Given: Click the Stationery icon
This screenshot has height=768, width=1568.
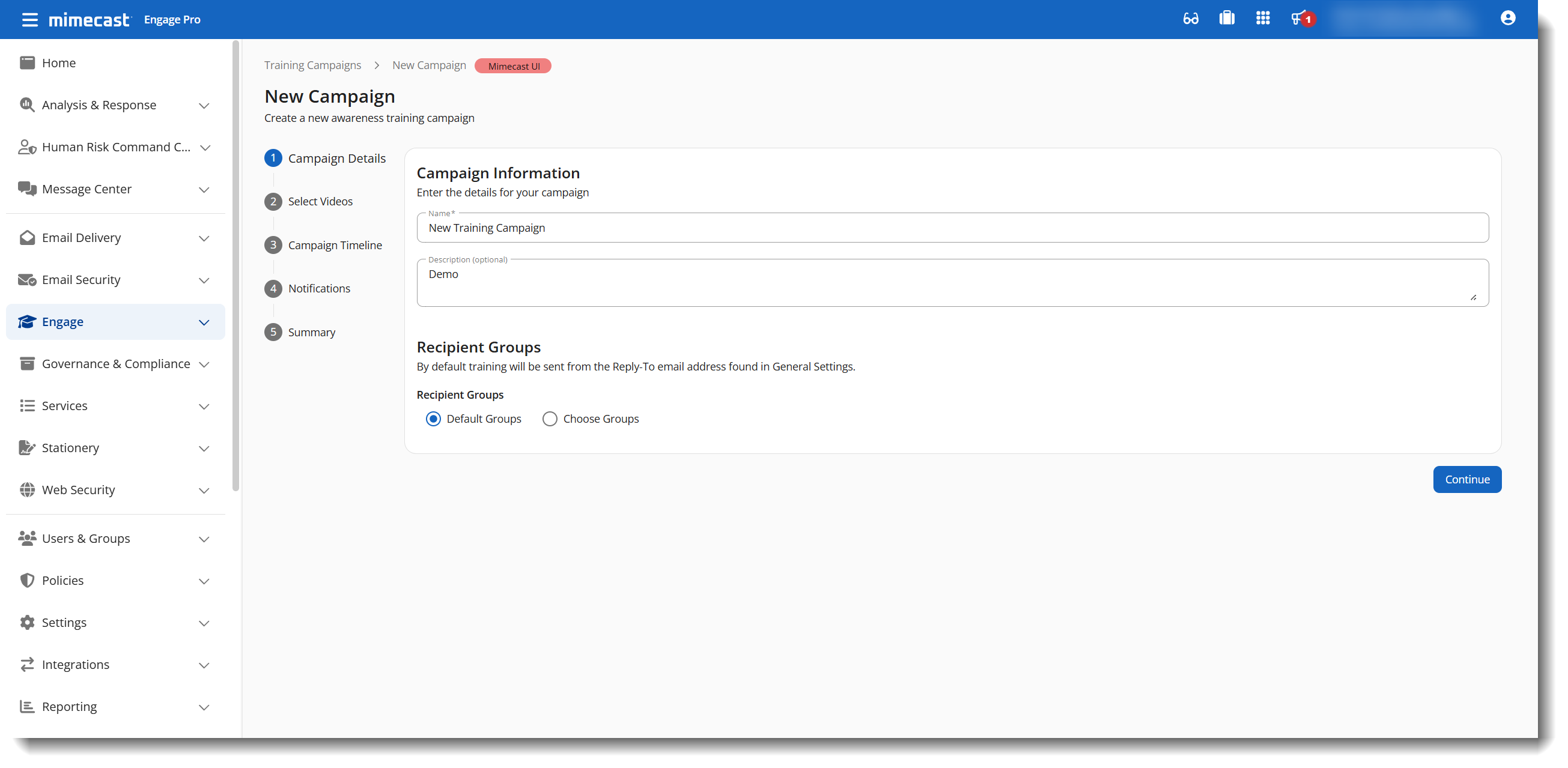Looking at the screenshot, I should click(x=27, y=447).
